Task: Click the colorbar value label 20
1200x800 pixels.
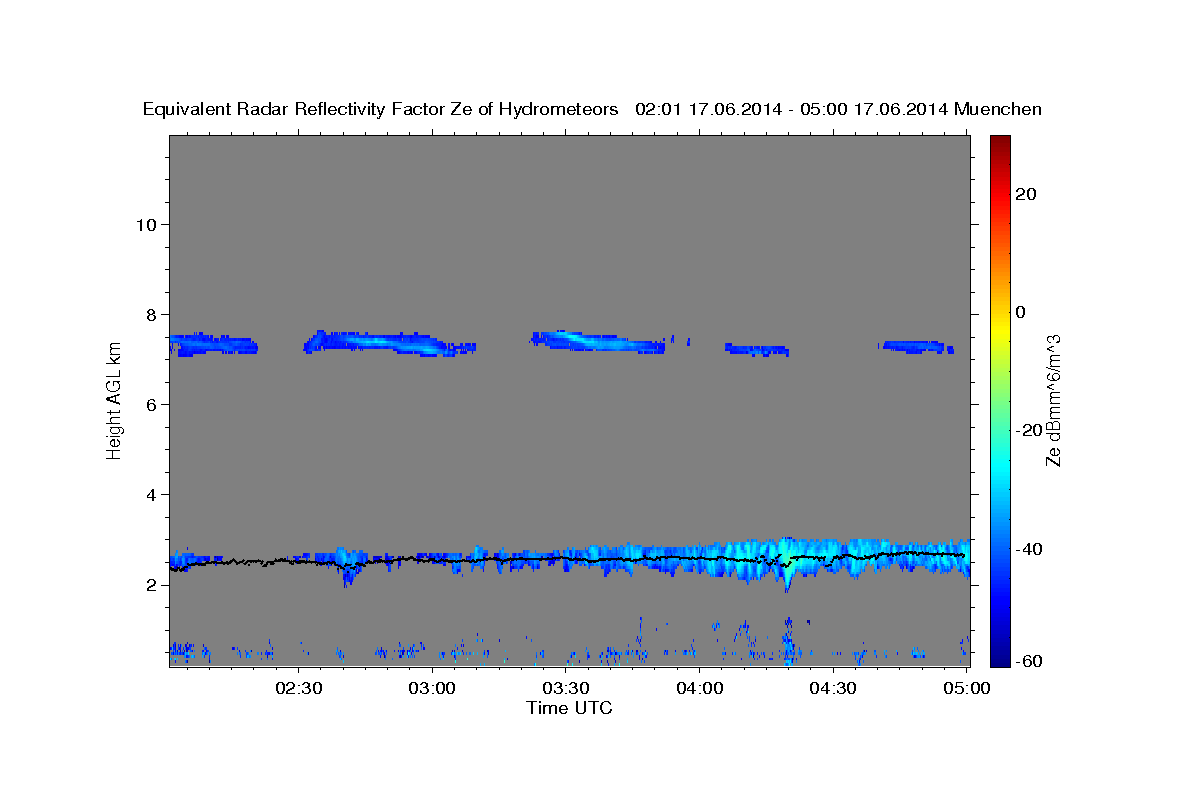Action: (x=1025, y=194)
